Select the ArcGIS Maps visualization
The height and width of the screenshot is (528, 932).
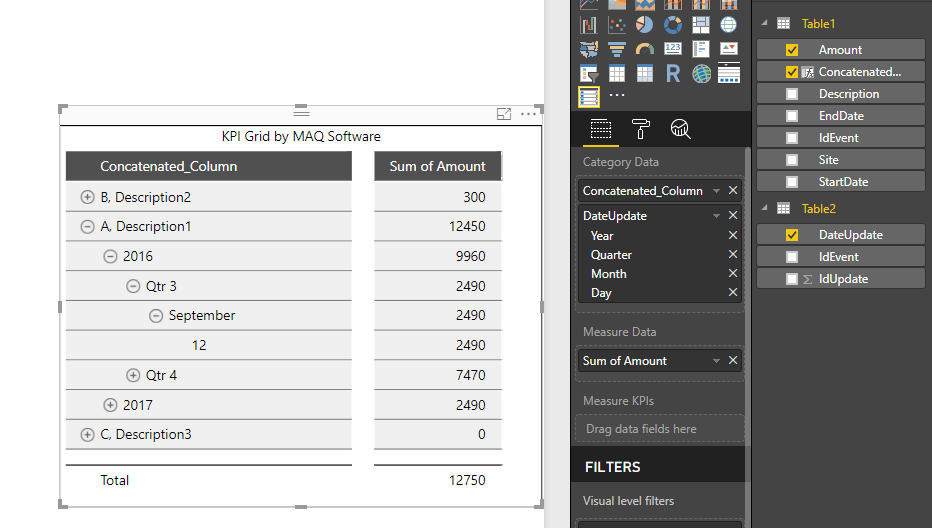[701, 74]
